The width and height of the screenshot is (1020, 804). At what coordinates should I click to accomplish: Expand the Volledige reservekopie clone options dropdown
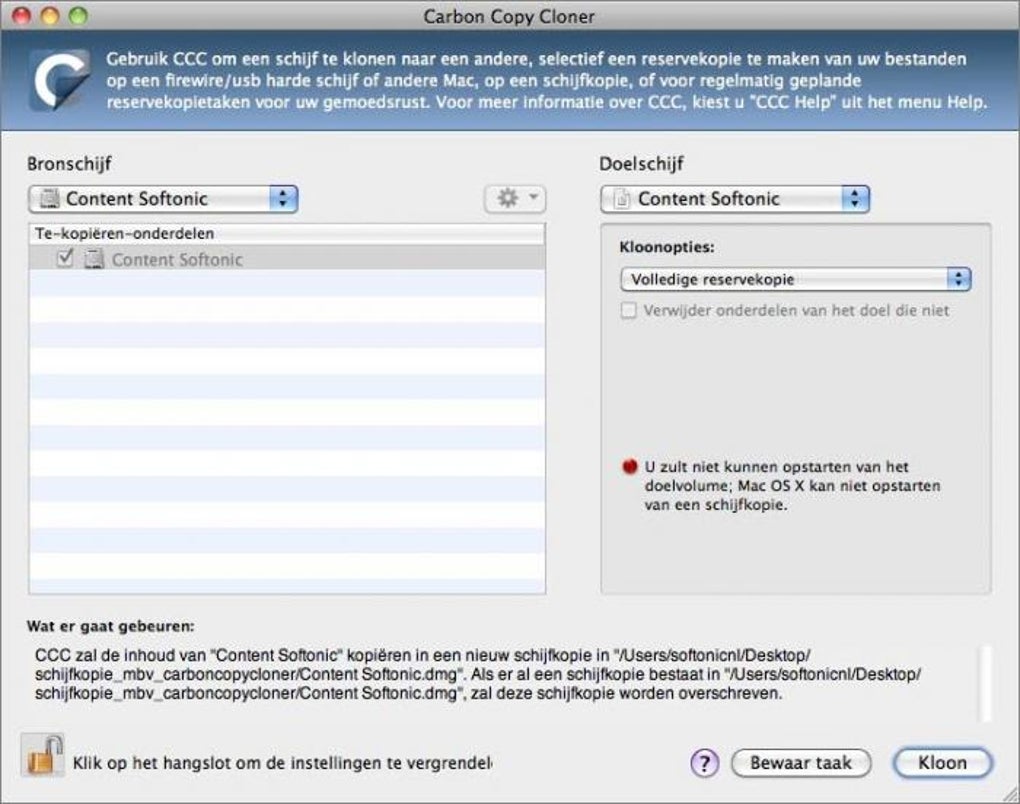pyautogui.click(x=796, y=279)
